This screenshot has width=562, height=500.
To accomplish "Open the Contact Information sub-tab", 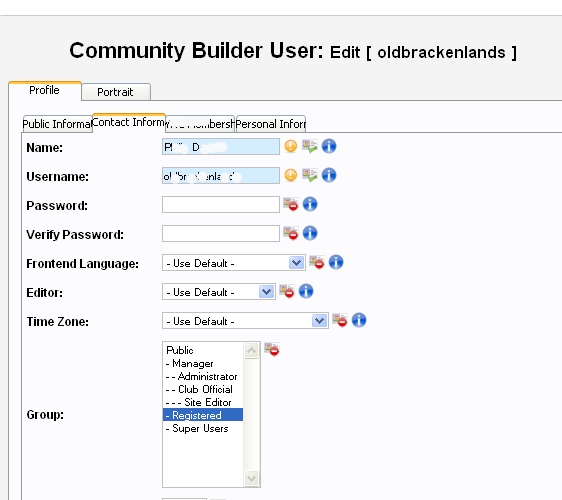I will tap(129, 123).
